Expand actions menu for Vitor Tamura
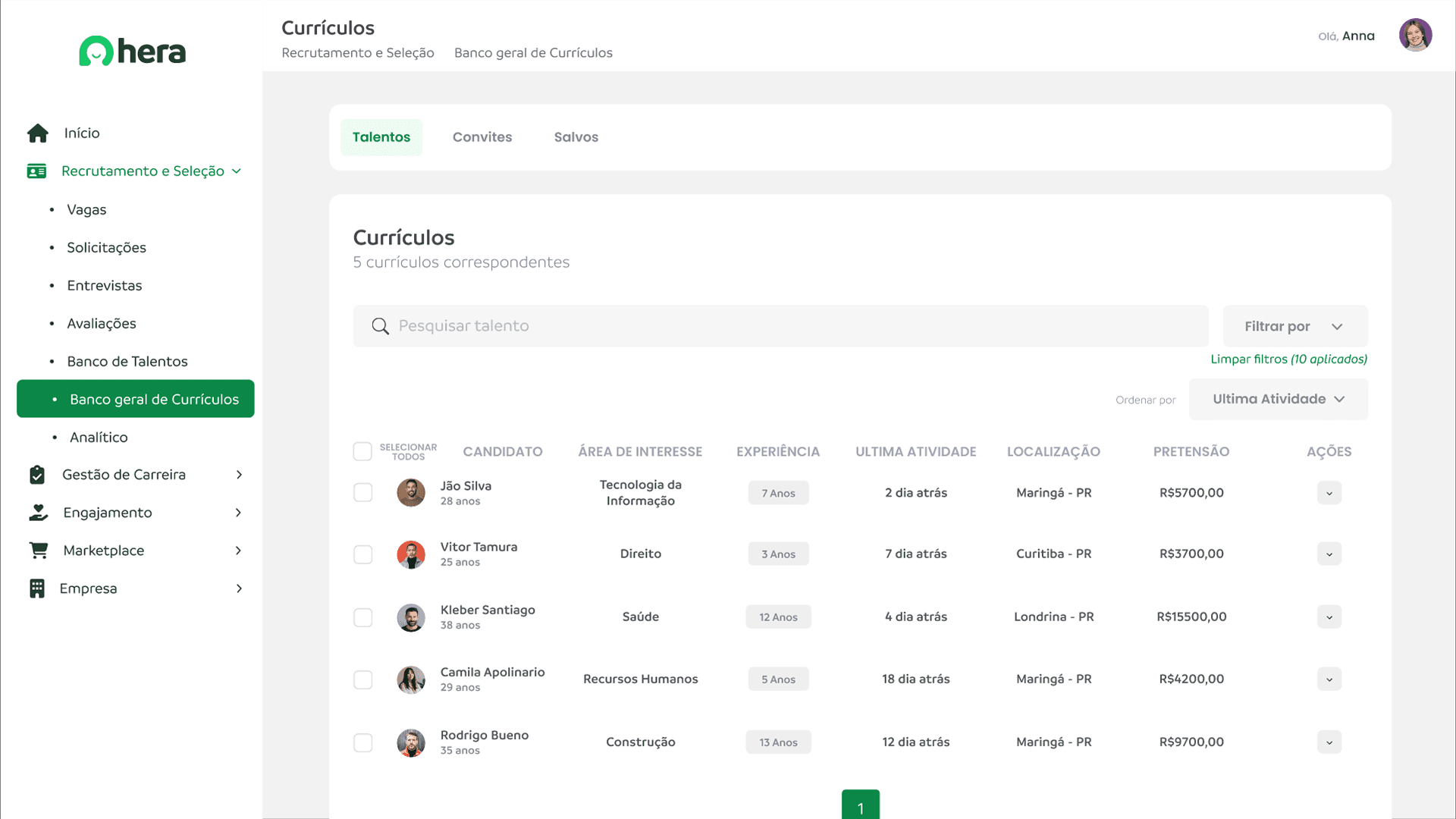1456x819 pixels. 1329,554
